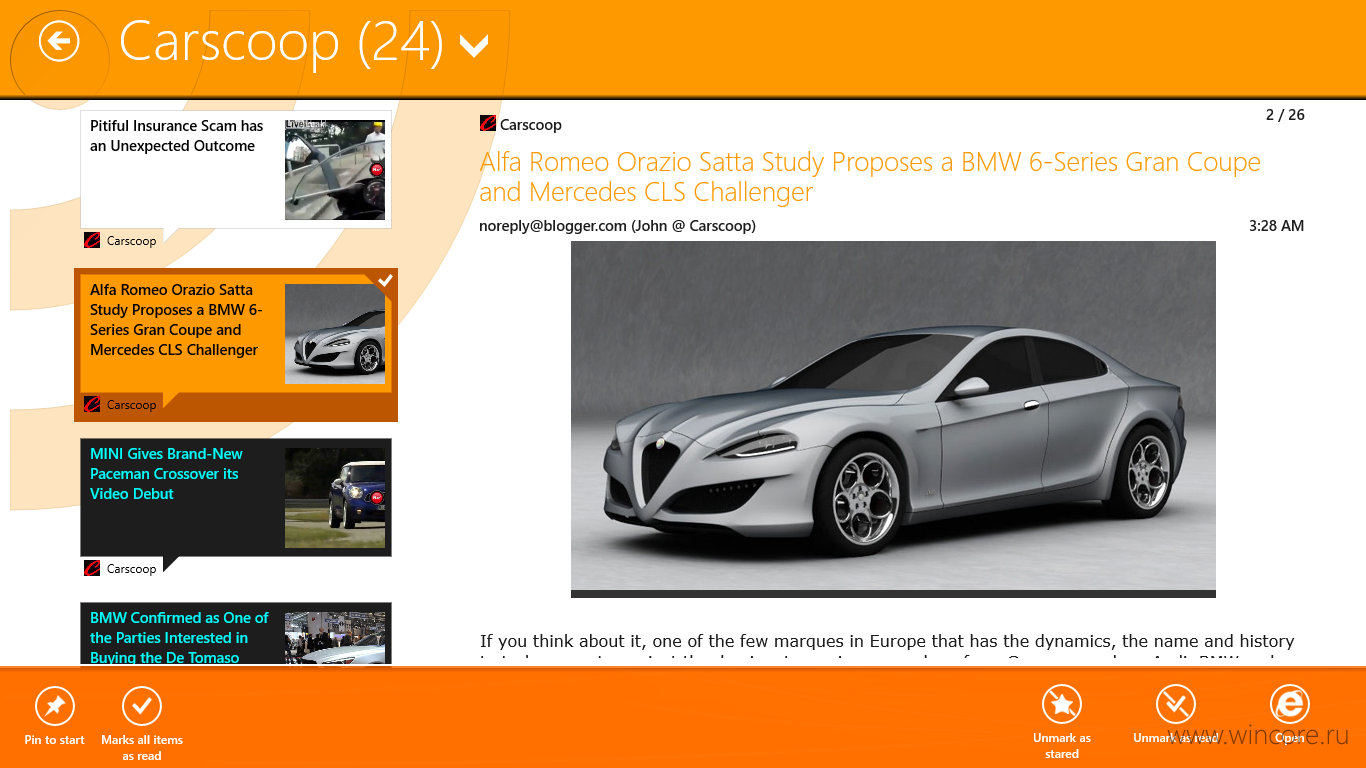Screen dimensions: 1366x768
Task: Click the large silver Alfa Romeo concept image
Action: (893, 419)
